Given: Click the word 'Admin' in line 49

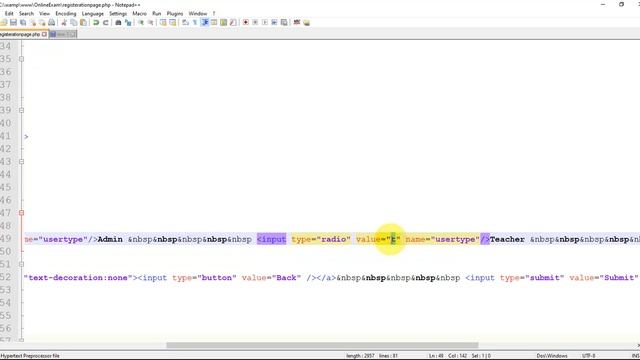Looking at the screenshot, I should coord(110,239).
